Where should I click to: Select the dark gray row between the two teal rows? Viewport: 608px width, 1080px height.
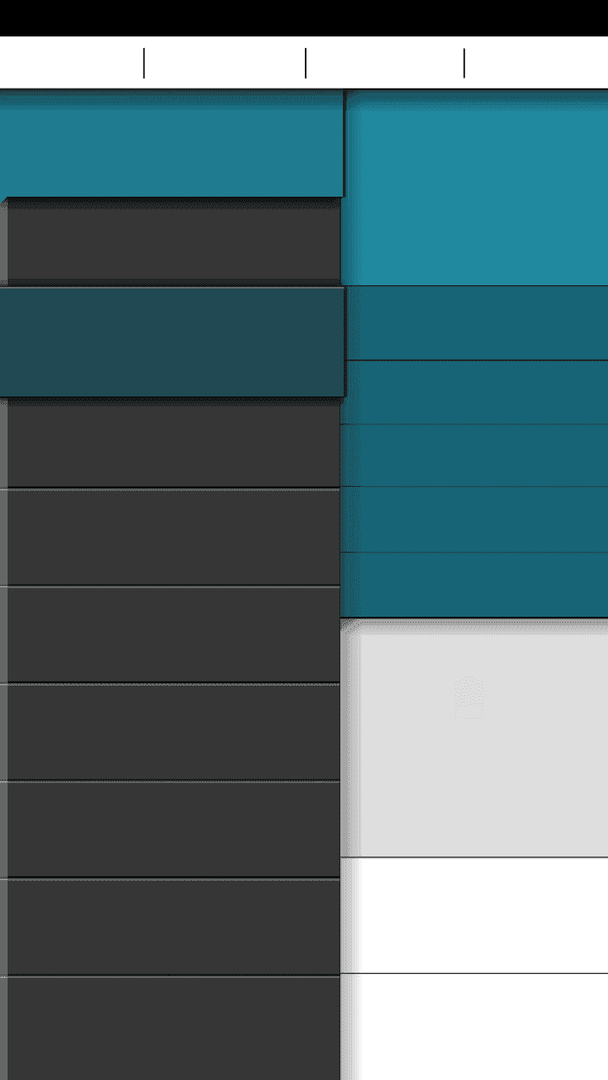(x=174, y=241)
